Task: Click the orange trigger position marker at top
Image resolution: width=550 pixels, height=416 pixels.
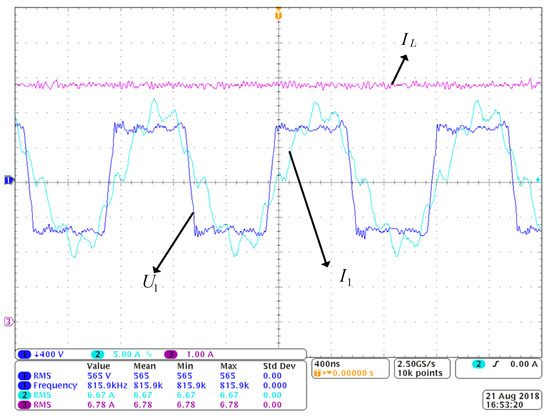Action: [x=278, y=15]
